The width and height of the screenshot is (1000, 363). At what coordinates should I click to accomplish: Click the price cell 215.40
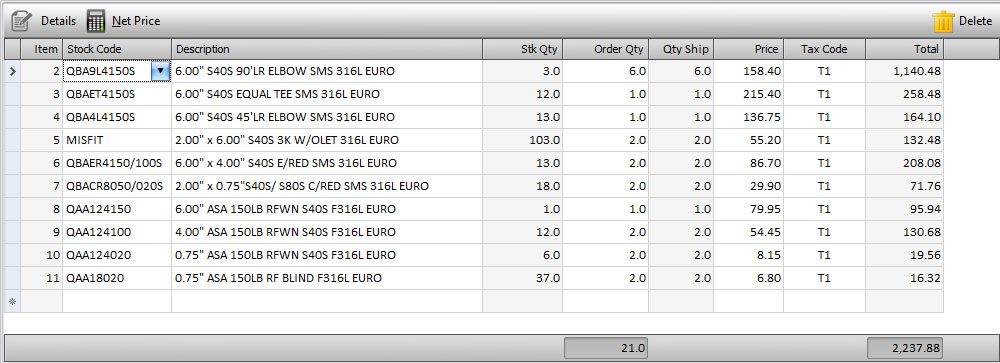[748, 94]
